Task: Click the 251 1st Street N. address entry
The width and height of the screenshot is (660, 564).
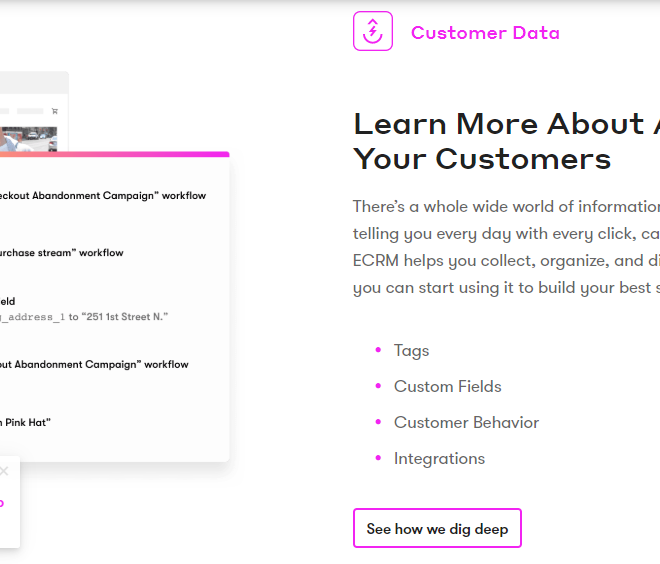Action: coord(84,317)
